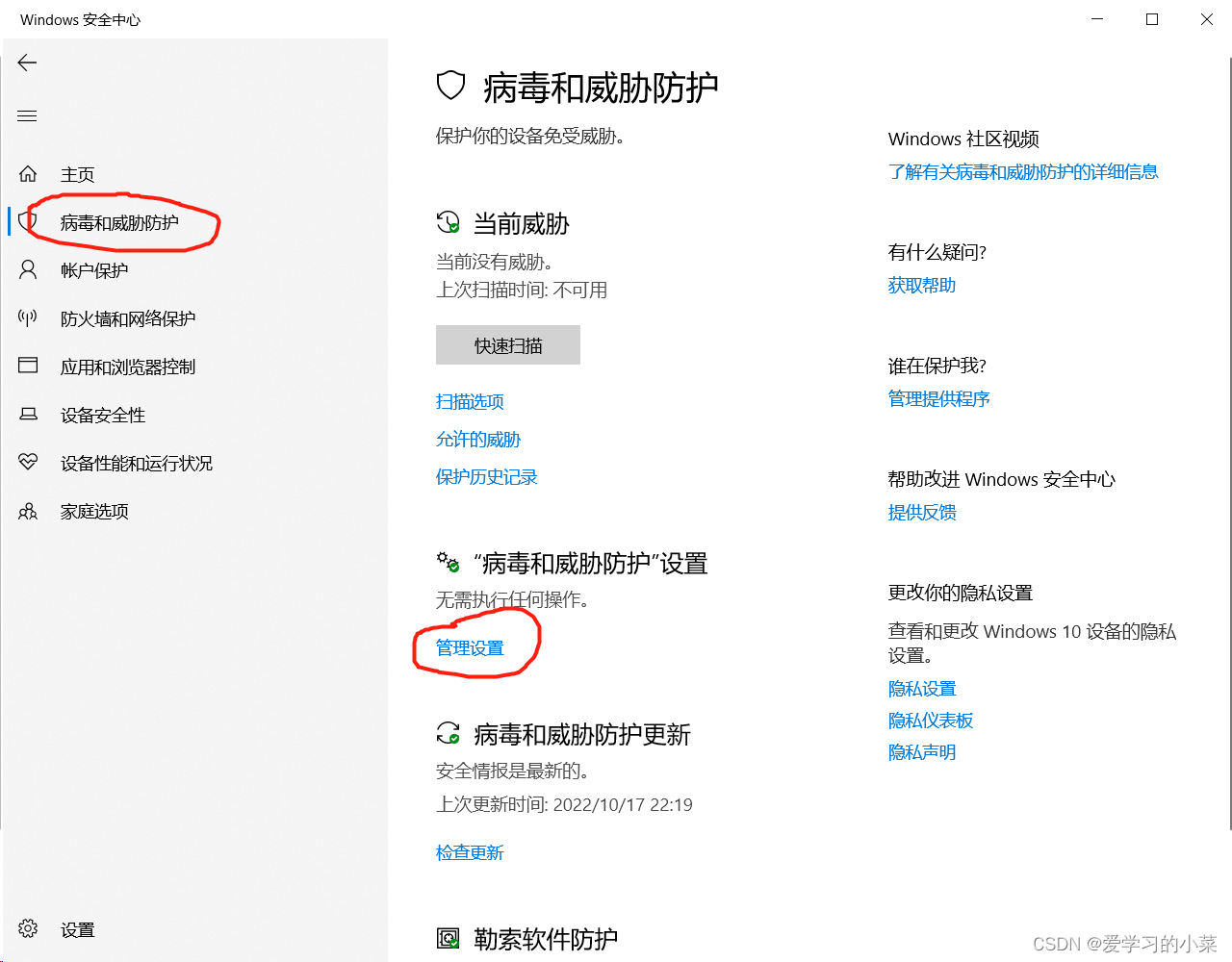Click the heart icon for 设备性能和运行状况
This screenshot has height=962, width=1232.
point(28,463)
